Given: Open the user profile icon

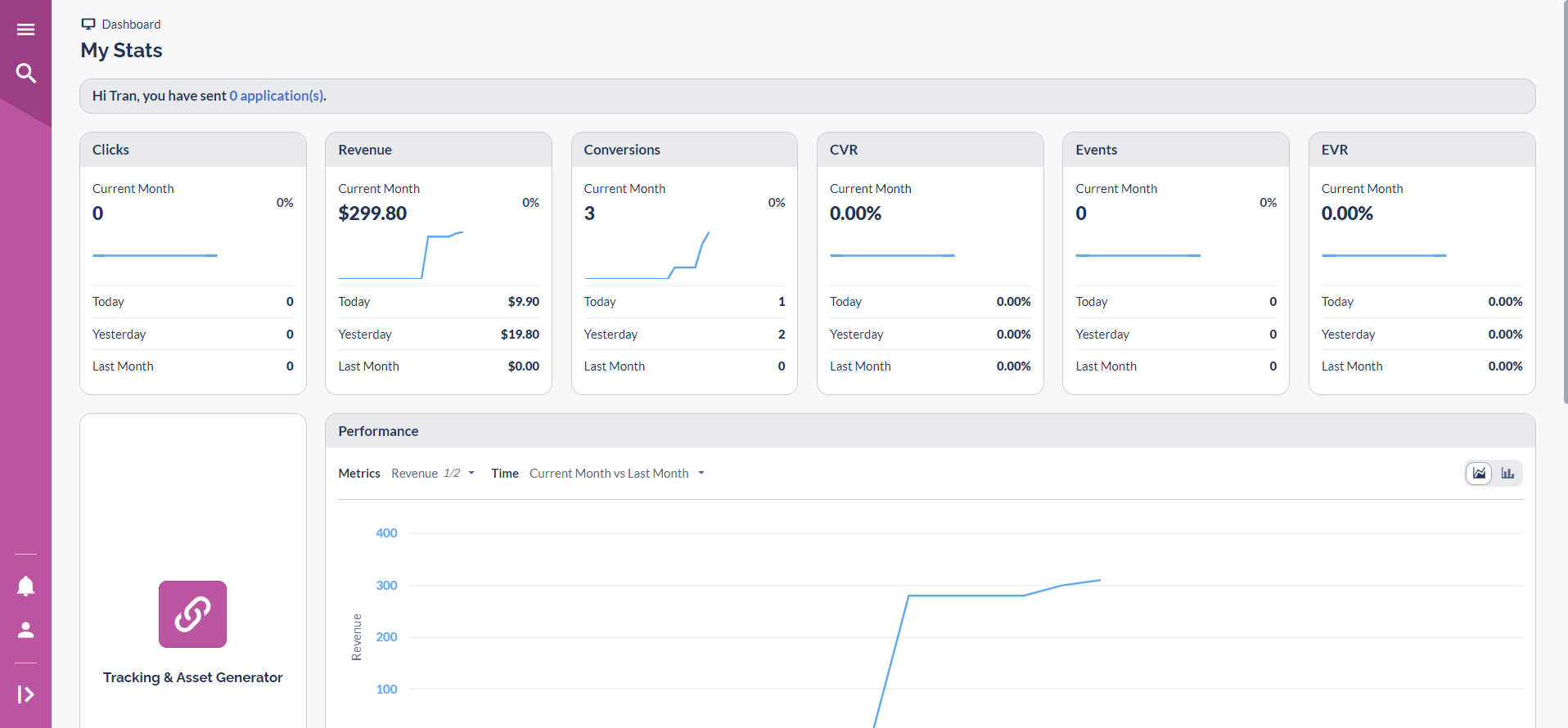Looking at the screenshot, I should pos(25,630).
